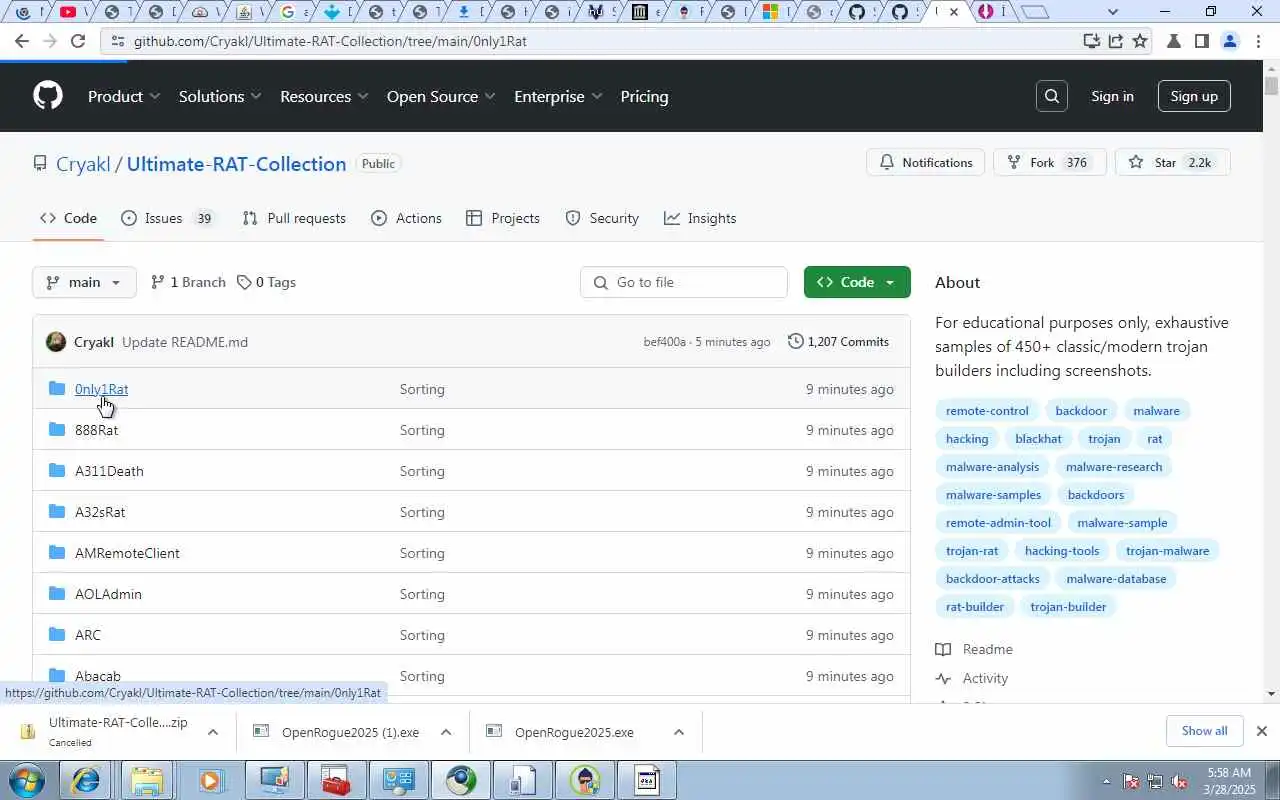Expand options for OpenRogue2025.exe download

coord(679,732)
